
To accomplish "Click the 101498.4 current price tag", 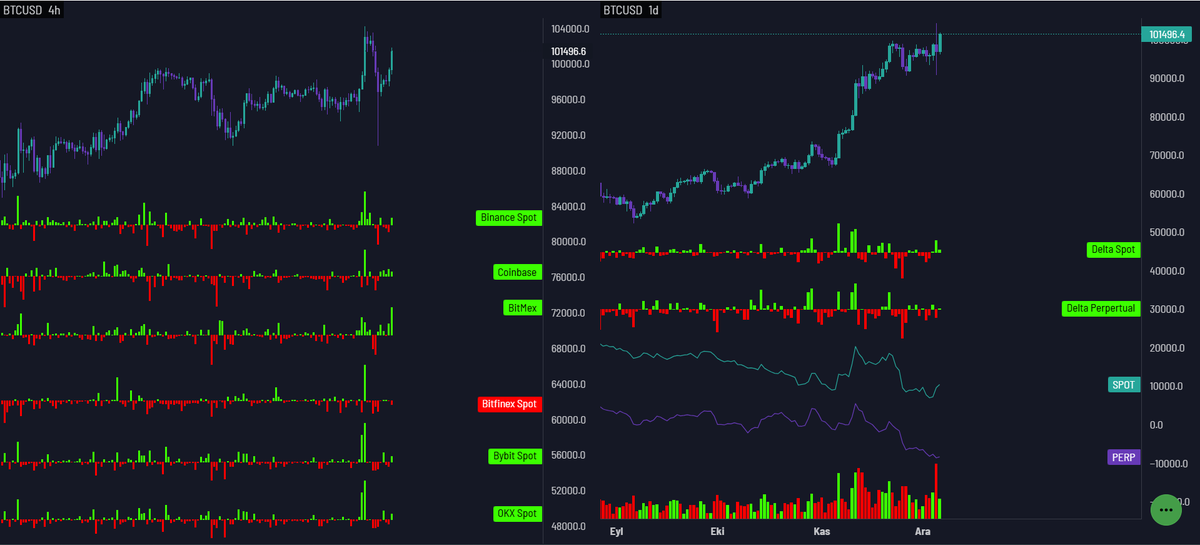I will [x=1168, y=35].
